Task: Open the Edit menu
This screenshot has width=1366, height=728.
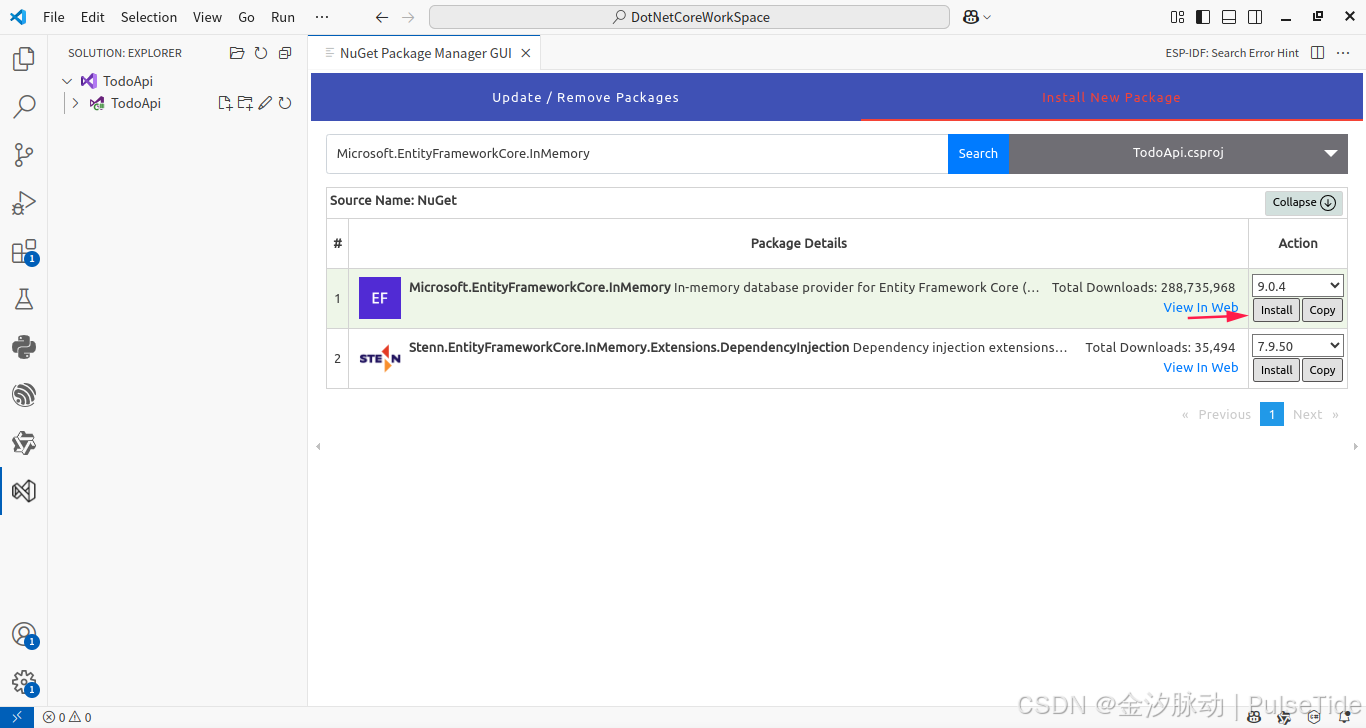Action: (x=93, y=17)
